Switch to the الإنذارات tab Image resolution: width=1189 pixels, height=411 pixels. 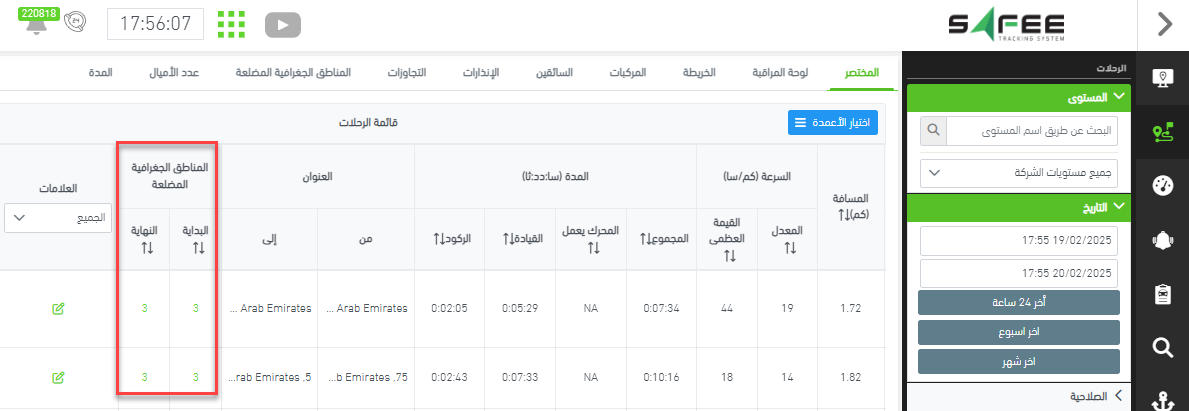click(480, 73)
